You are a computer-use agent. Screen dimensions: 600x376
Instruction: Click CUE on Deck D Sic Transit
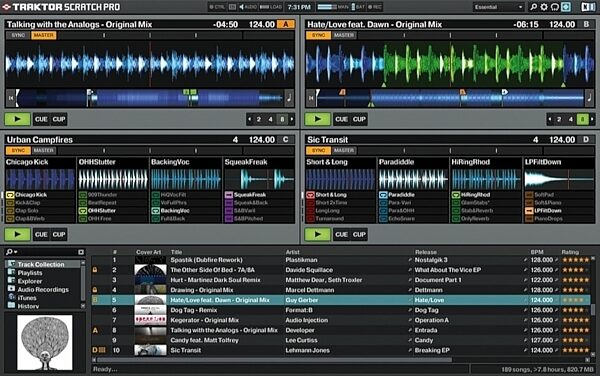coord(341,234)
